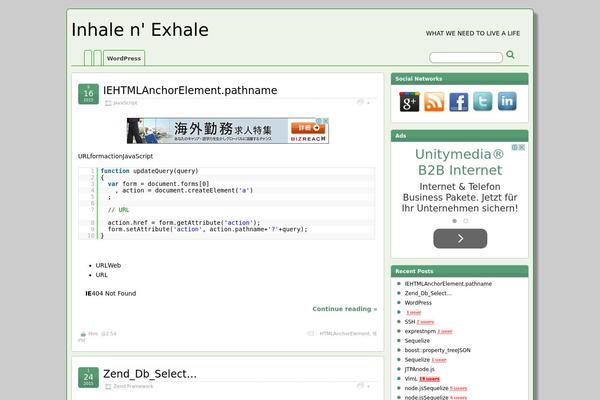Click the comments icon on Zend_Db_Select post

click(x=360, y=385)
